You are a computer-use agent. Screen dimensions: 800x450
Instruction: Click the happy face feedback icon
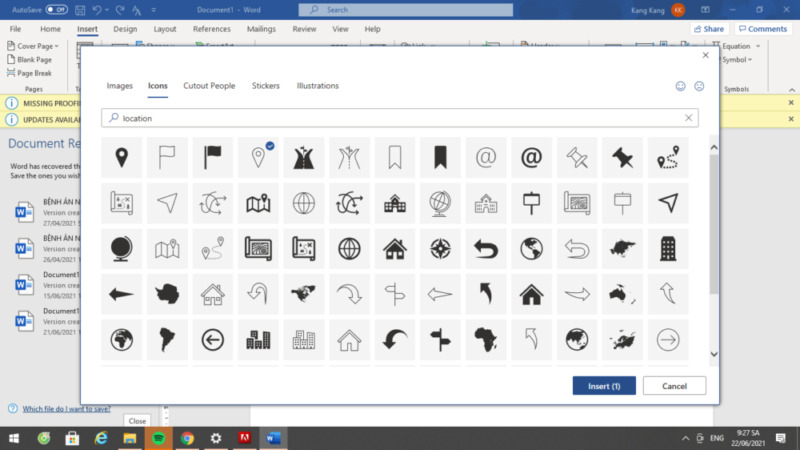point(681,86)
